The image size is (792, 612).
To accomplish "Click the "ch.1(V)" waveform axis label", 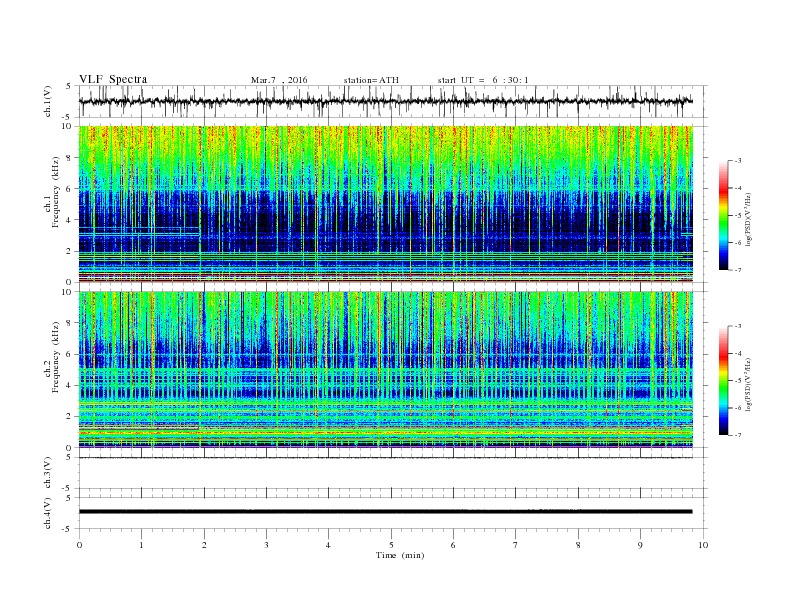I will click(x=48, y=101).
